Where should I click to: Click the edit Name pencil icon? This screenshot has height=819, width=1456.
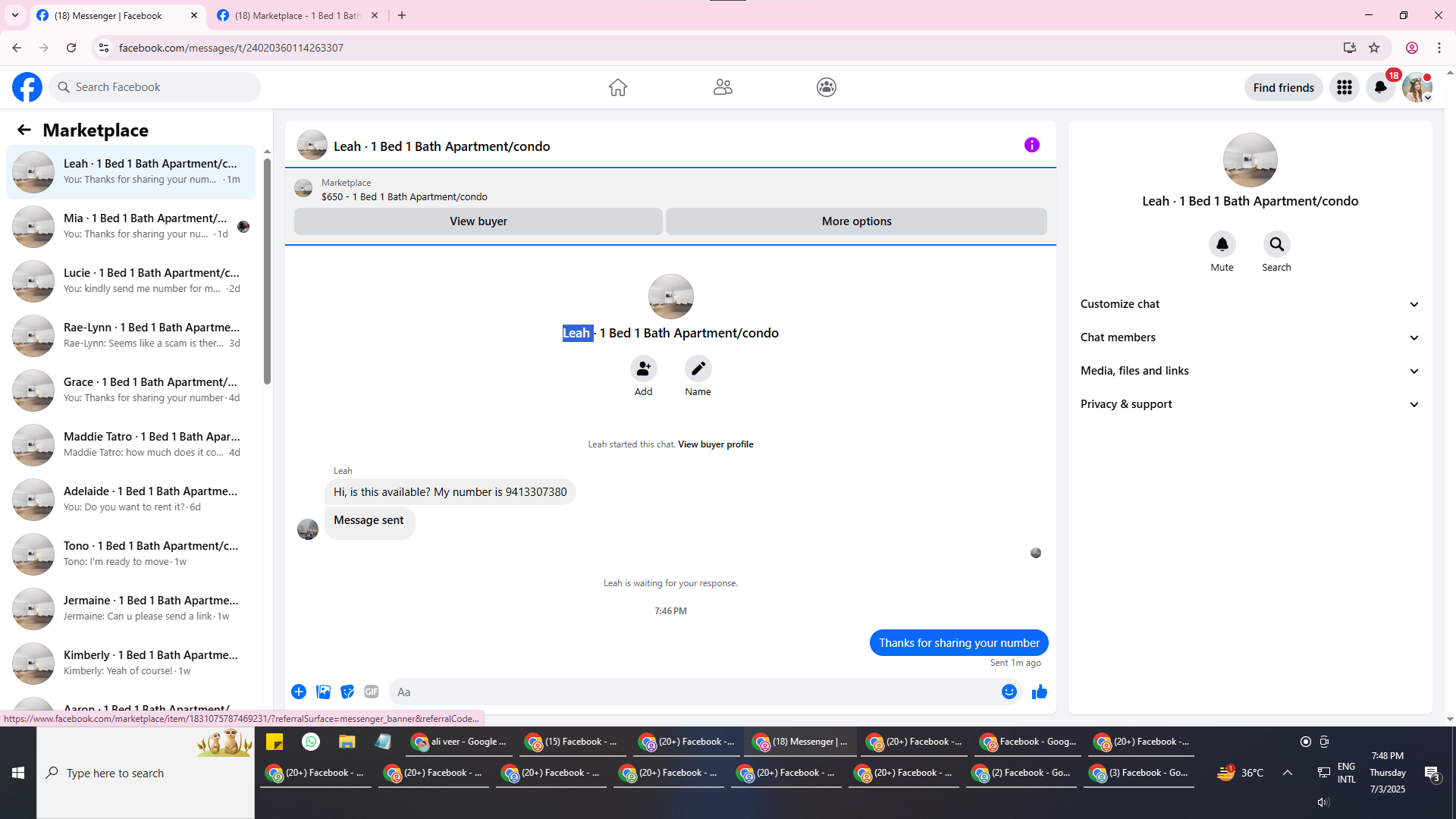698,369
